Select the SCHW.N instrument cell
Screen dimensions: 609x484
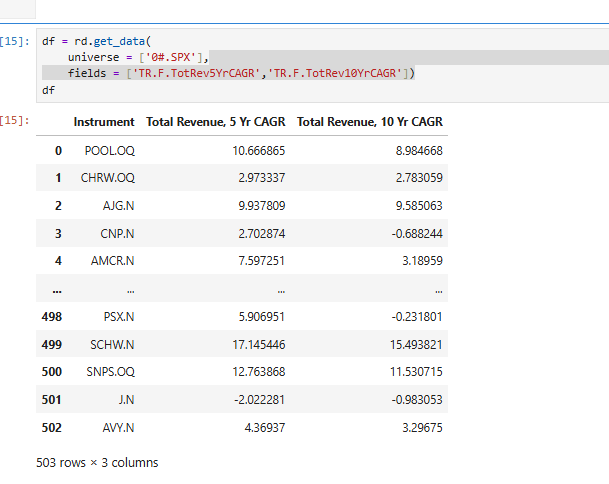click(x=112, y=345)
